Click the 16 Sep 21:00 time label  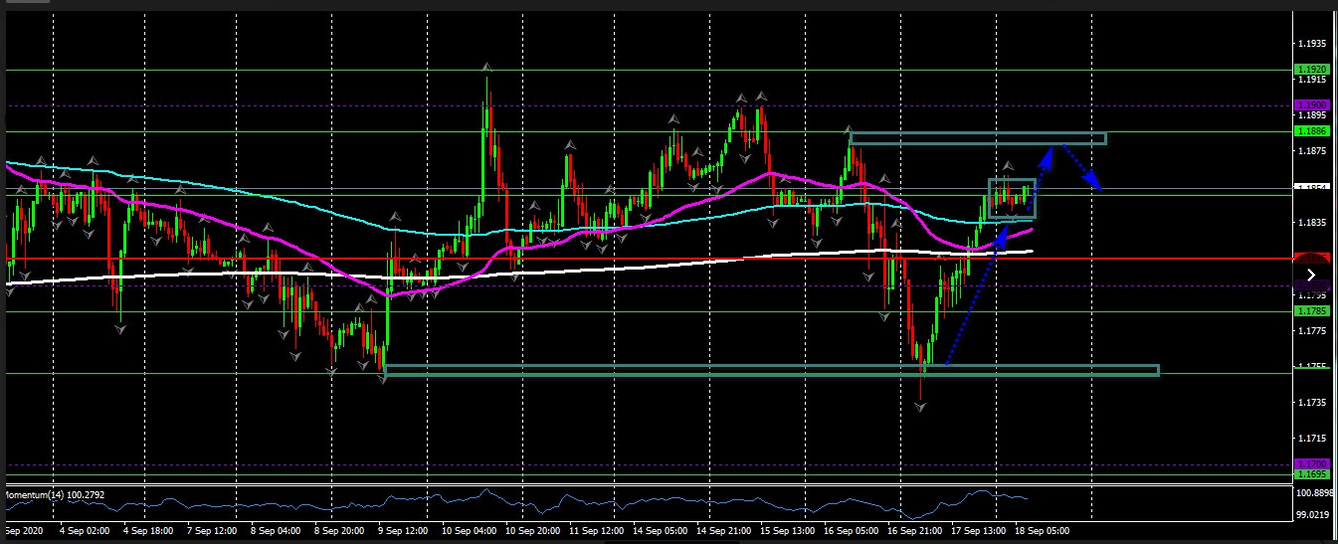[912, 530]
